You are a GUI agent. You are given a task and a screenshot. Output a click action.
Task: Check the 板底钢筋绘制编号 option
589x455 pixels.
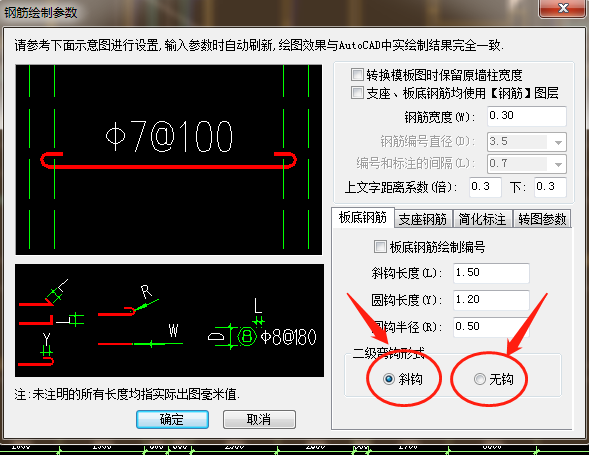380,247
